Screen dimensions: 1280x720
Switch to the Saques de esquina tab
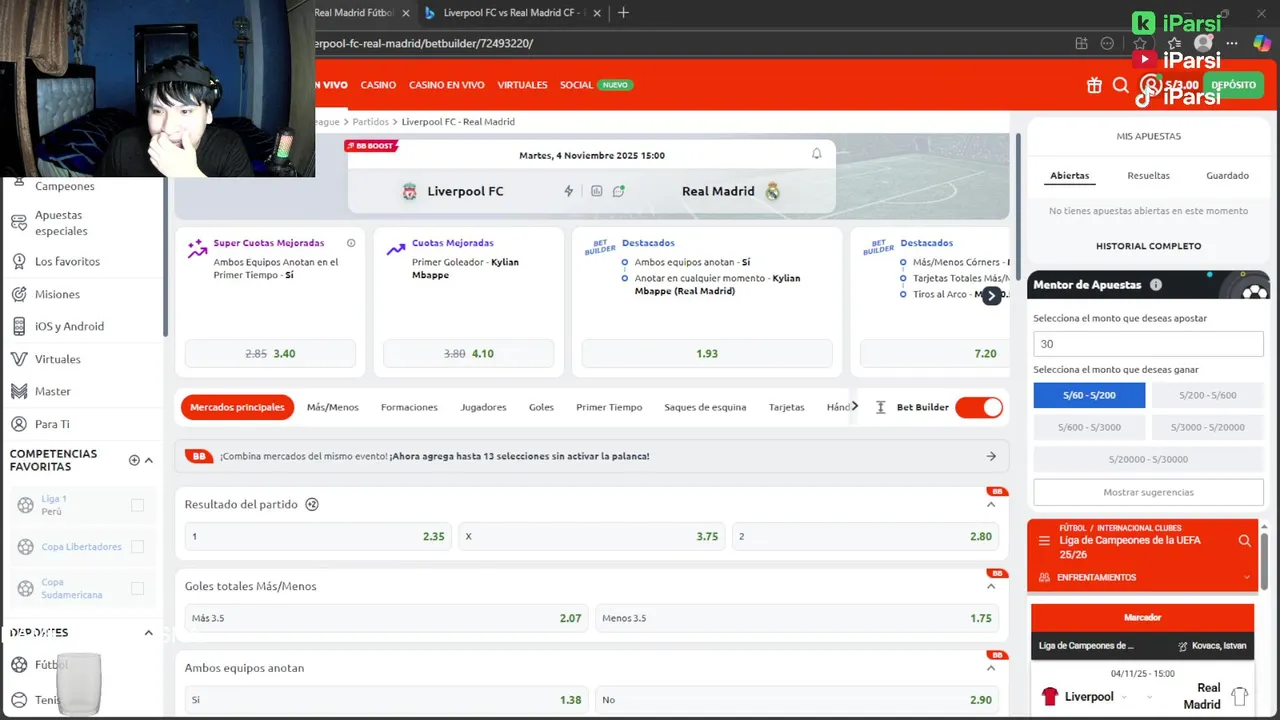click(705, 407)
